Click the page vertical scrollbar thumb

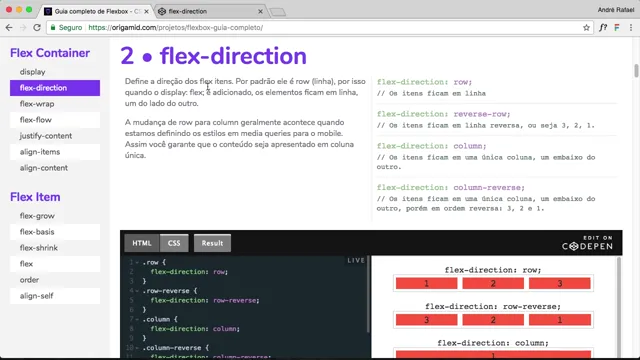[x=636, y=71]
